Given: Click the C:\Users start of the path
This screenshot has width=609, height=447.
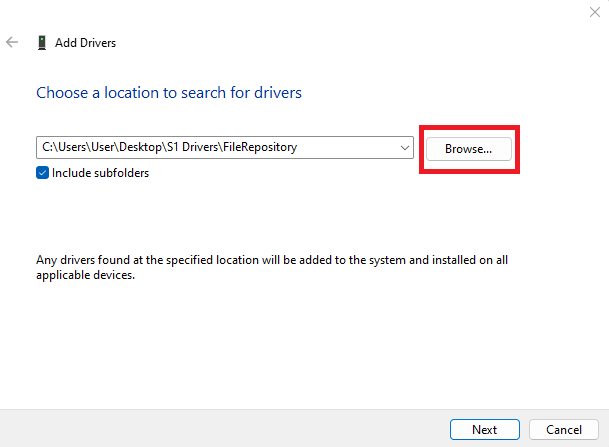Looking at the screenshot, I should tap(64, 147).
